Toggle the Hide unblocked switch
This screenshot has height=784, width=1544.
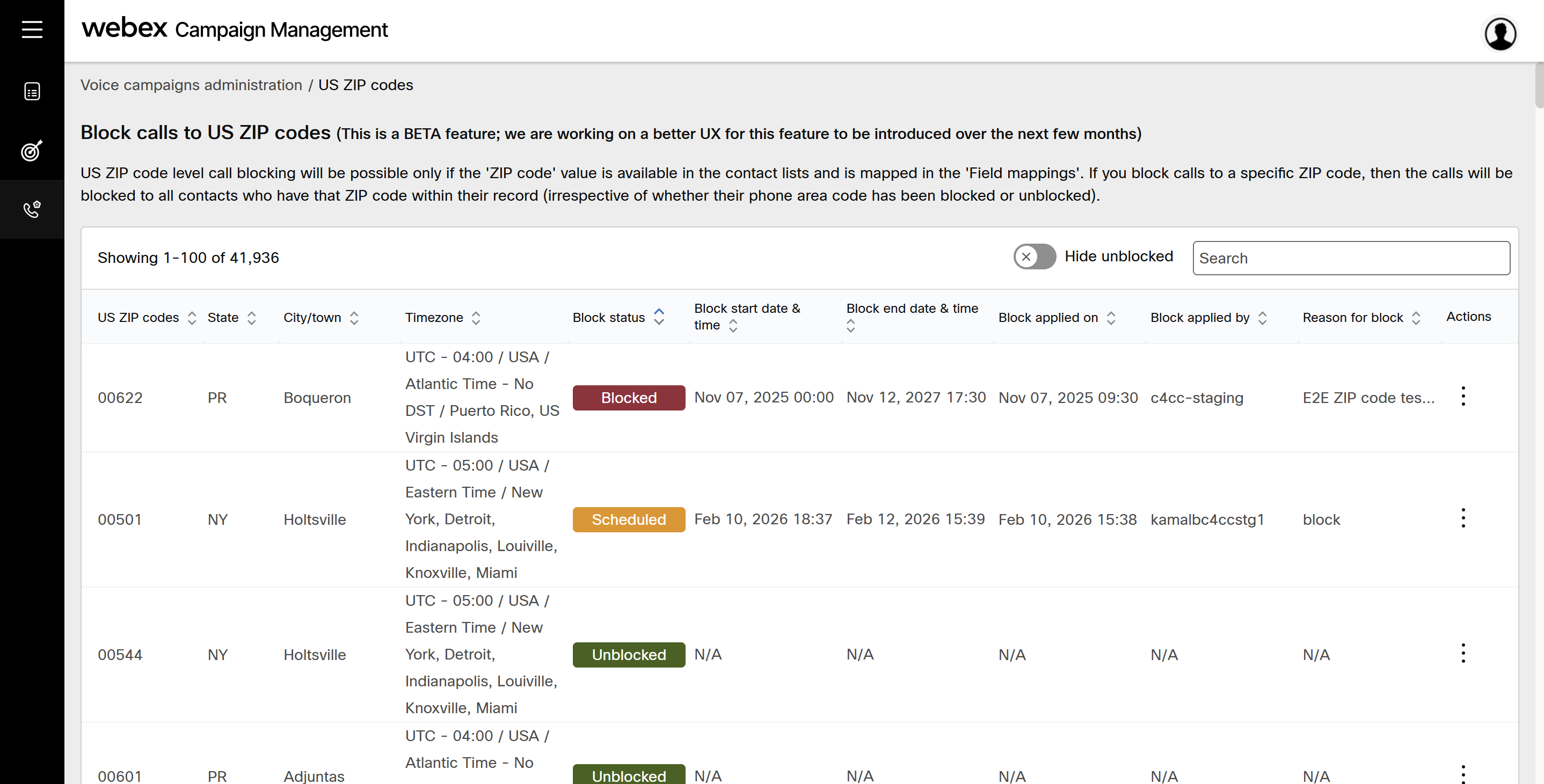[x=1034, y=257]
